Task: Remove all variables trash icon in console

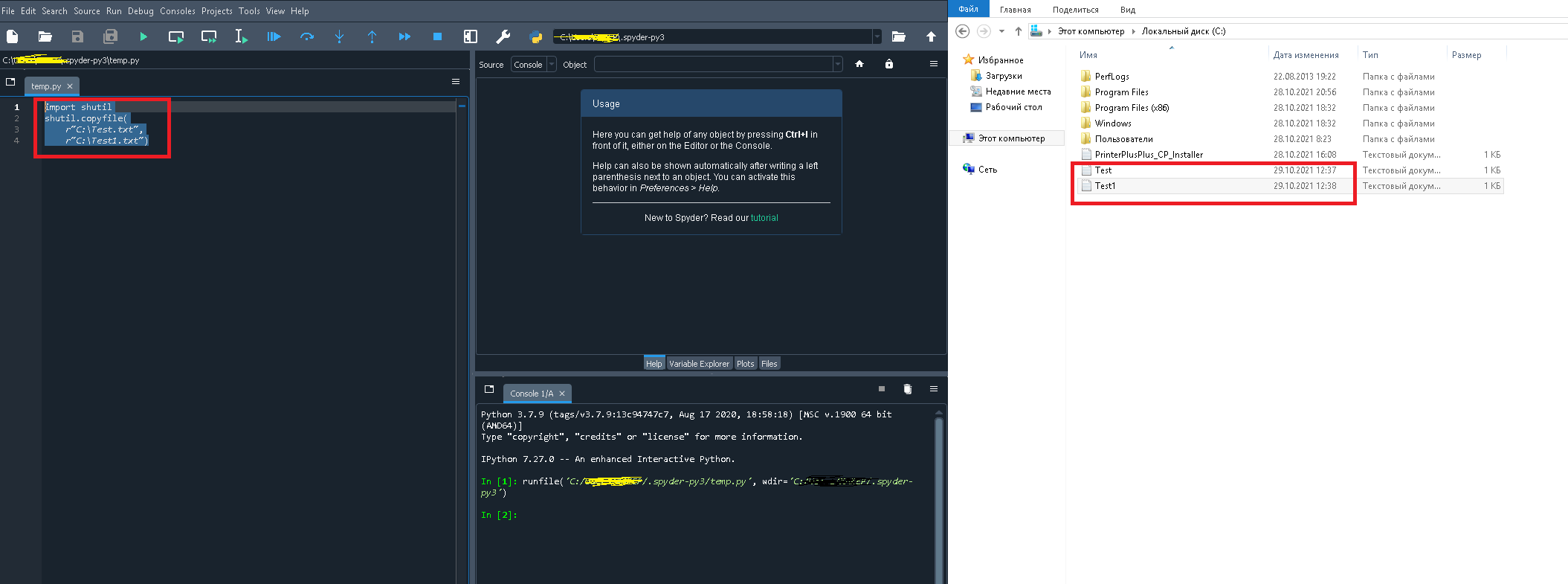Action: (907, 389)
